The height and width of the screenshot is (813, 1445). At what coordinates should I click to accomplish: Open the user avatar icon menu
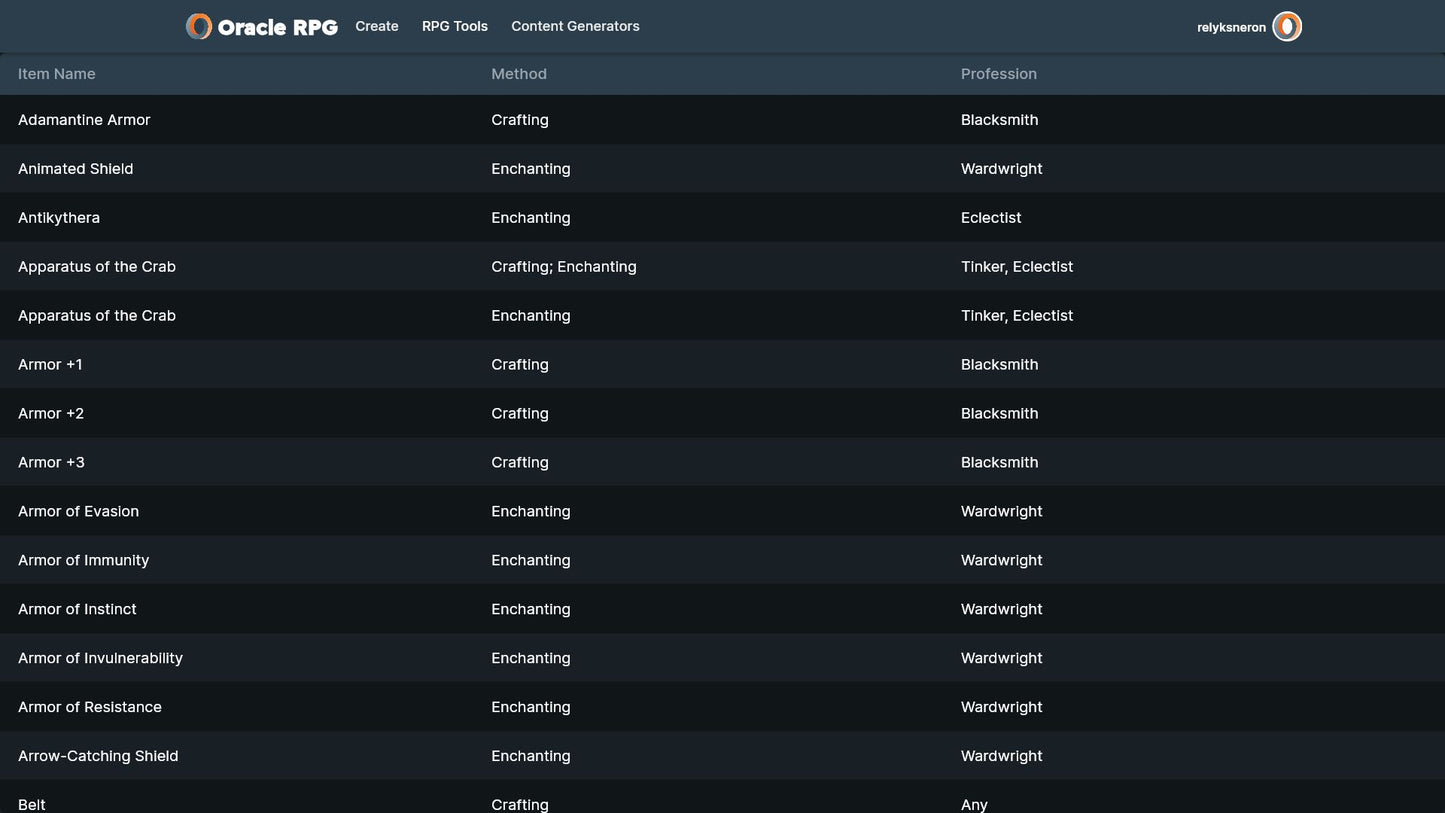[1287, 27]
